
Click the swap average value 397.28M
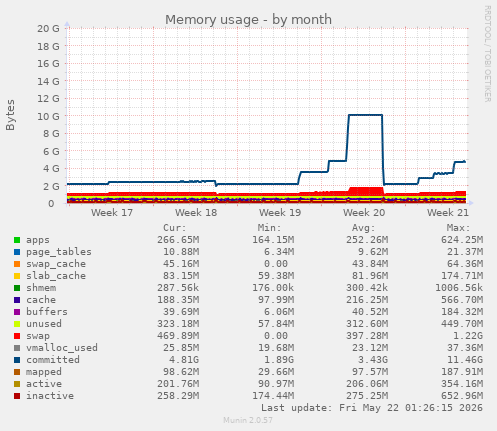coord(367,336)
